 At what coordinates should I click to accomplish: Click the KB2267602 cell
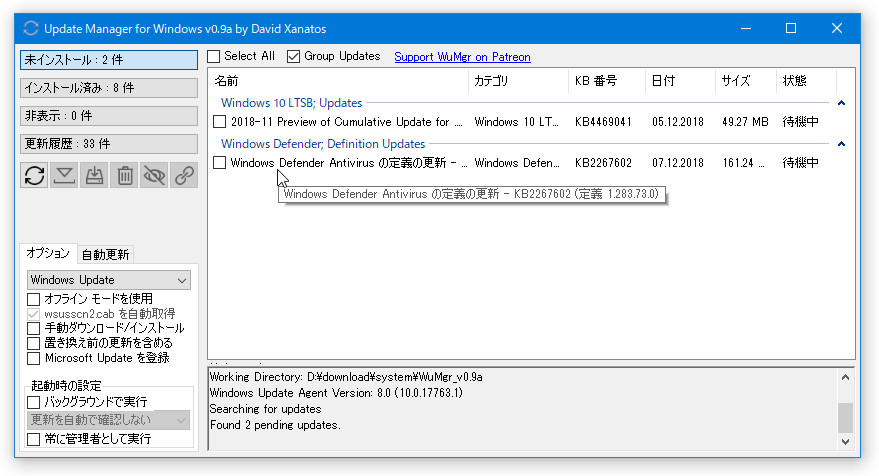[603, 163]
